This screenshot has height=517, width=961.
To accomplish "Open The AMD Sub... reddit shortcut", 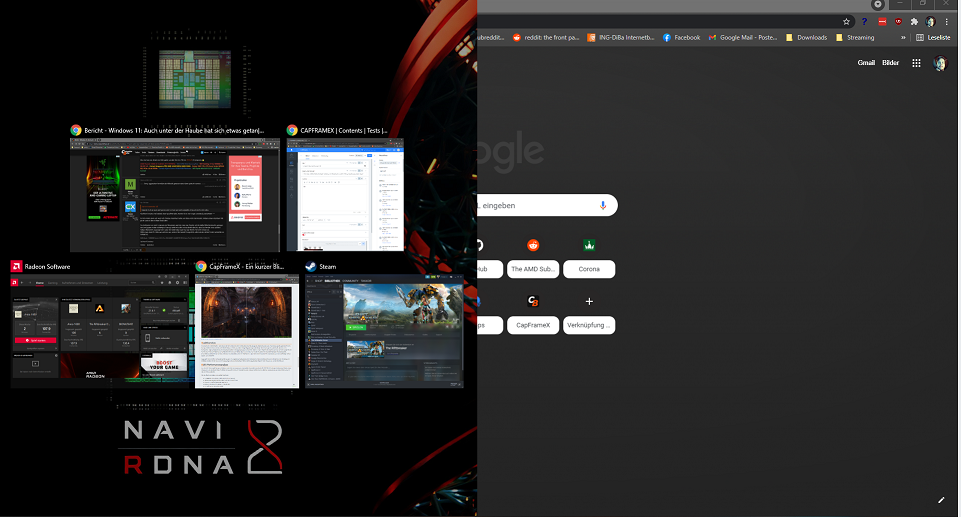I will coord(533,257).
